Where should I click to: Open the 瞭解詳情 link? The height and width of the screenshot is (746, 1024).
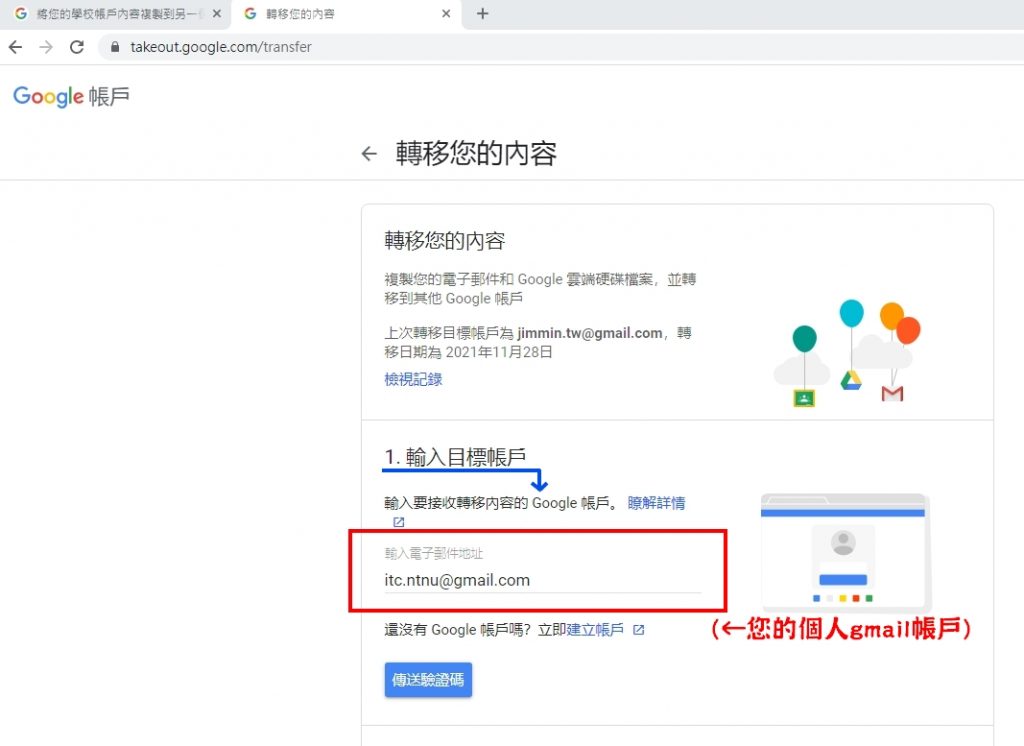(656, 503)
